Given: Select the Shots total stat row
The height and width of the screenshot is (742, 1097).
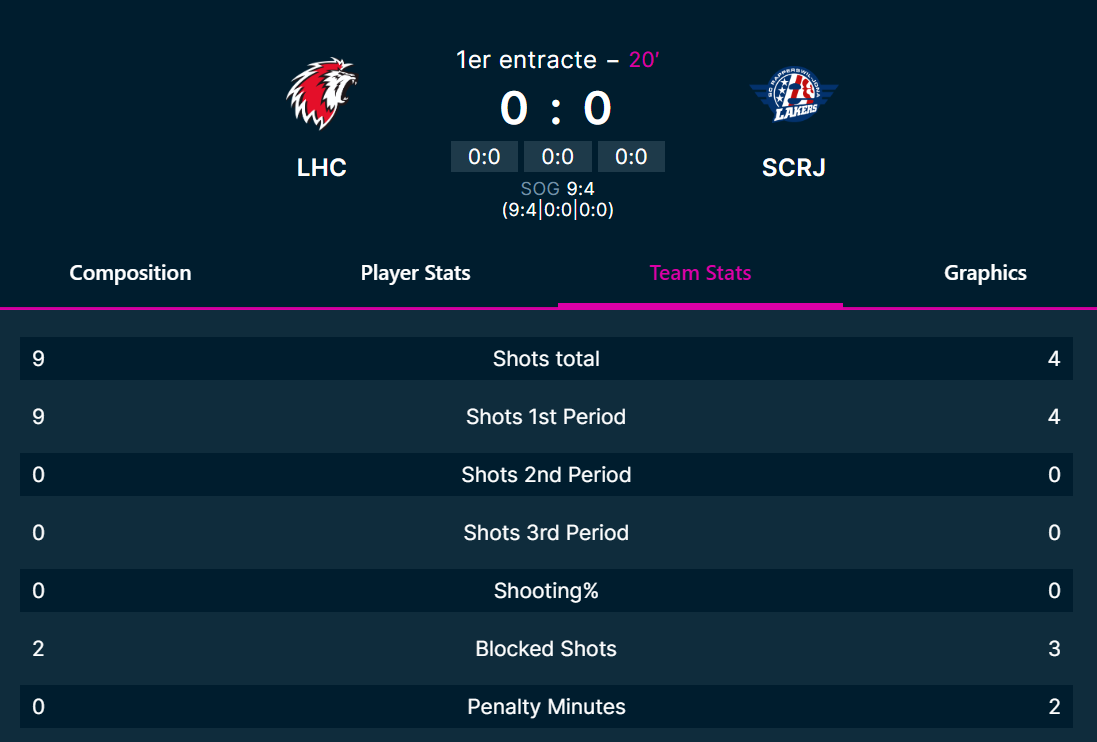Looking at the screenshot, I should point(546,358).
